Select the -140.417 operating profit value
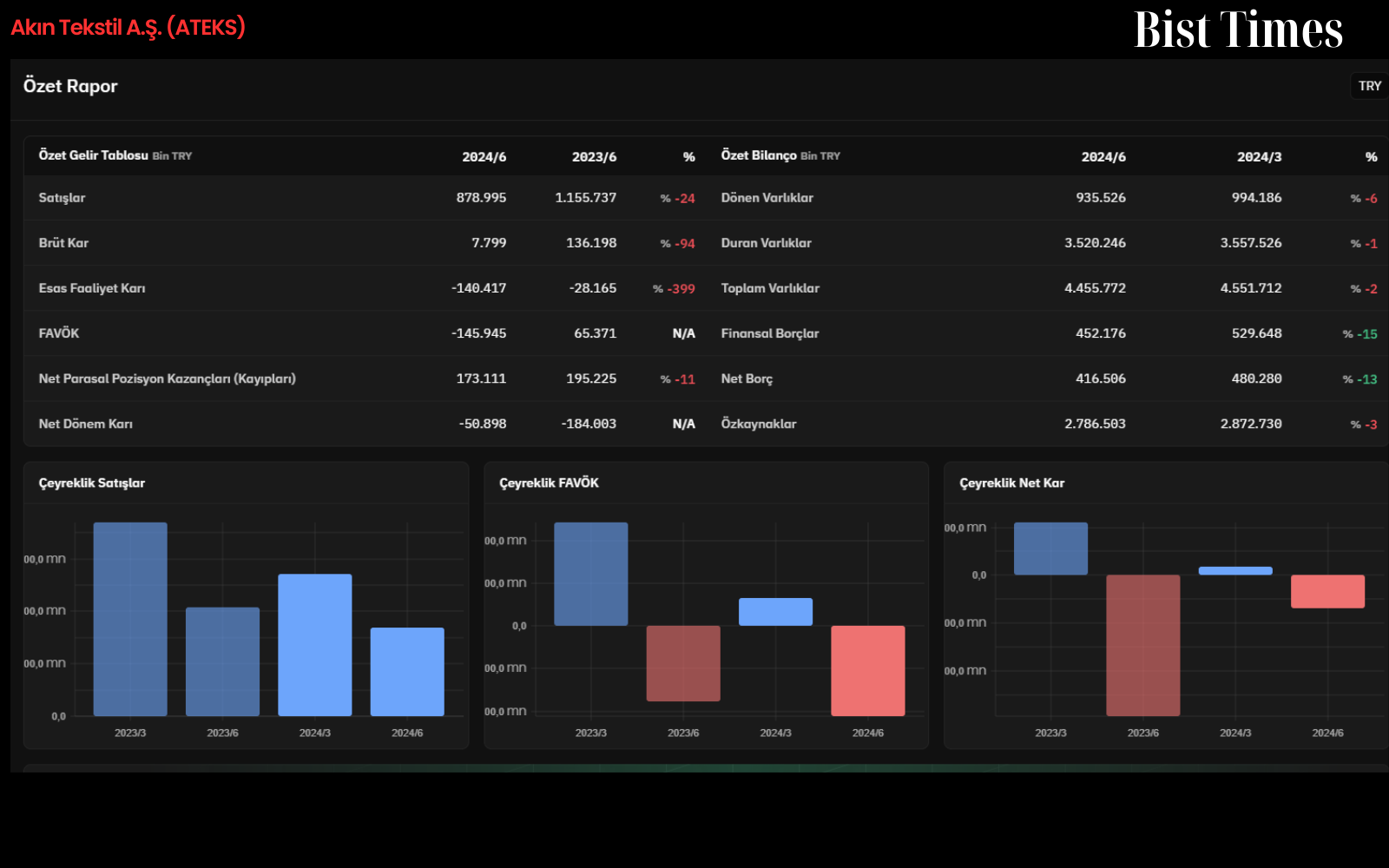This screenshot has height=868, width=1389. (x=478, y=288)
